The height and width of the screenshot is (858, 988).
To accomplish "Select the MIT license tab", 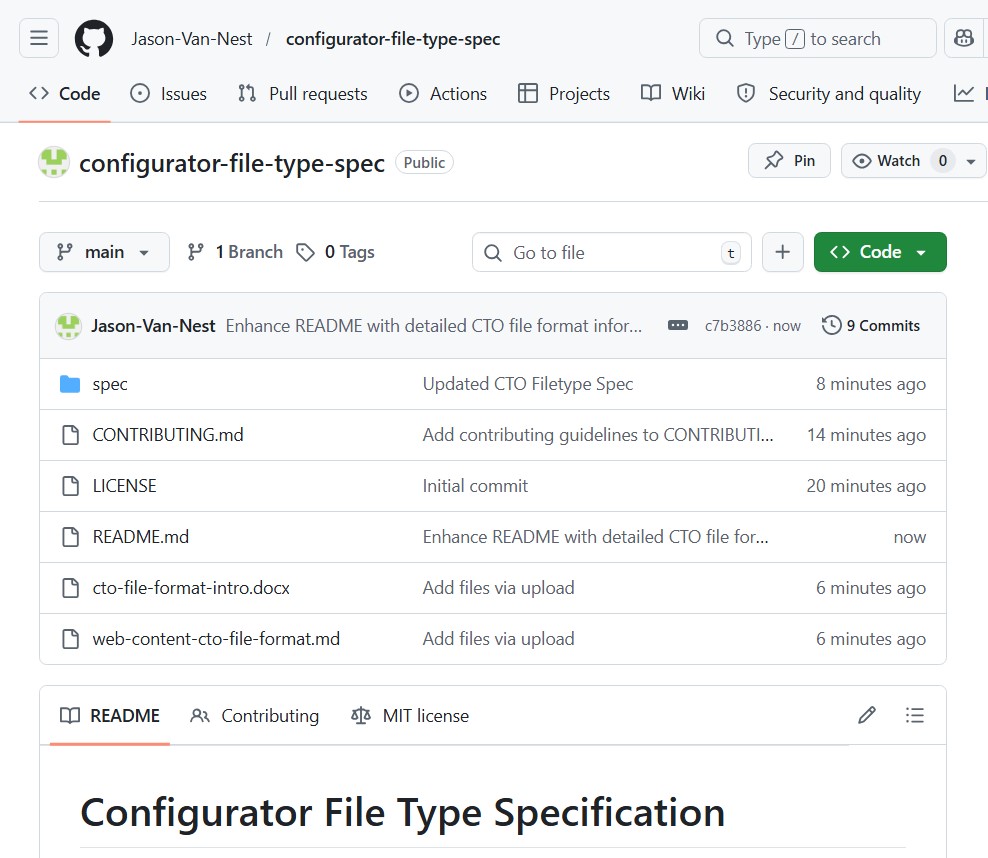I will 410,715.
